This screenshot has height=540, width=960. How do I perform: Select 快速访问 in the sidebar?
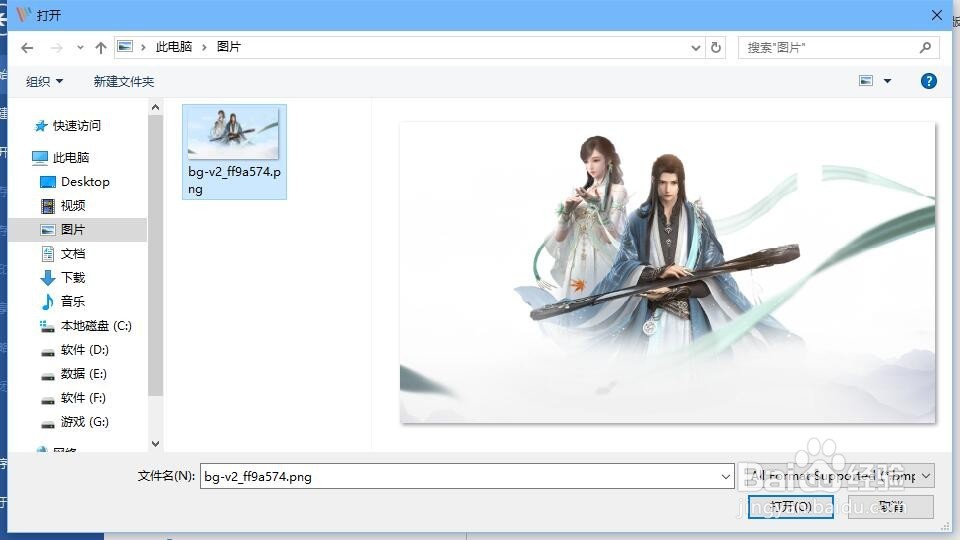(77, 126)
